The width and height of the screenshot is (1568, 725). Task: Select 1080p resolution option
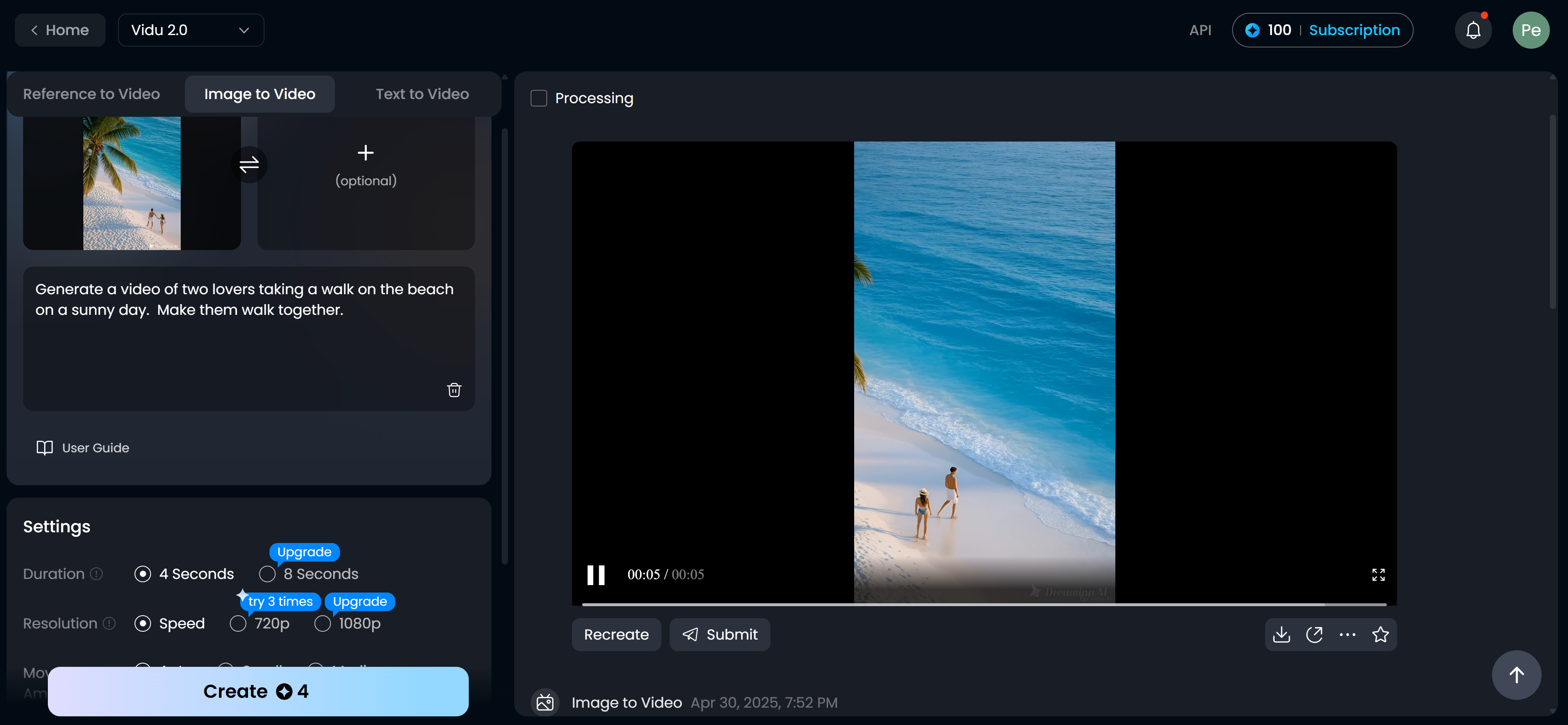323,623
